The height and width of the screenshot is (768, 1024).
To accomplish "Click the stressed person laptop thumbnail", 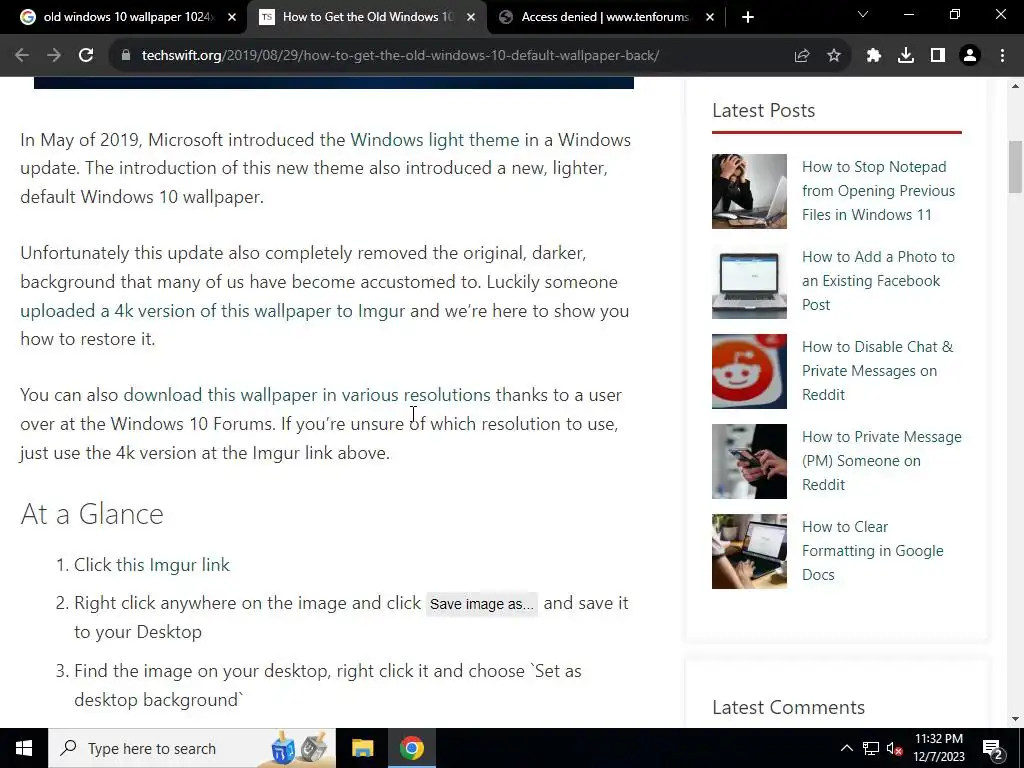I will tap(749, 191).
